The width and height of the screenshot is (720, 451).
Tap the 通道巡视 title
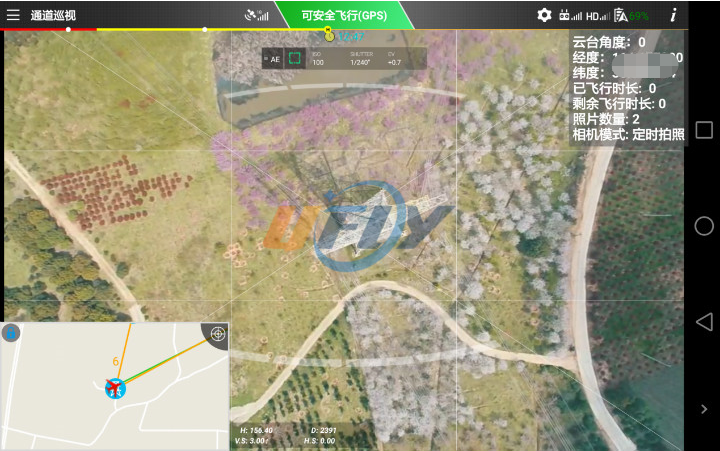tap(53, 15)
